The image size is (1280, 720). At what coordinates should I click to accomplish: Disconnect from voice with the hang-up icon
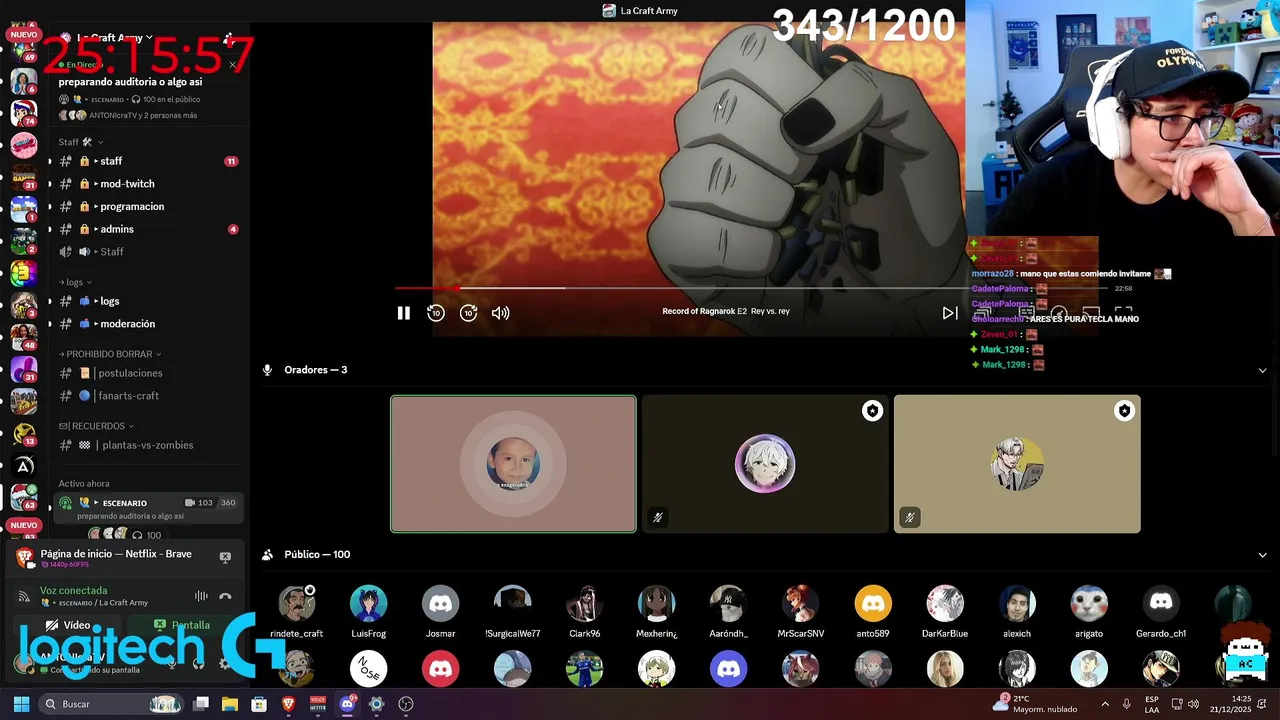(225, 597)
